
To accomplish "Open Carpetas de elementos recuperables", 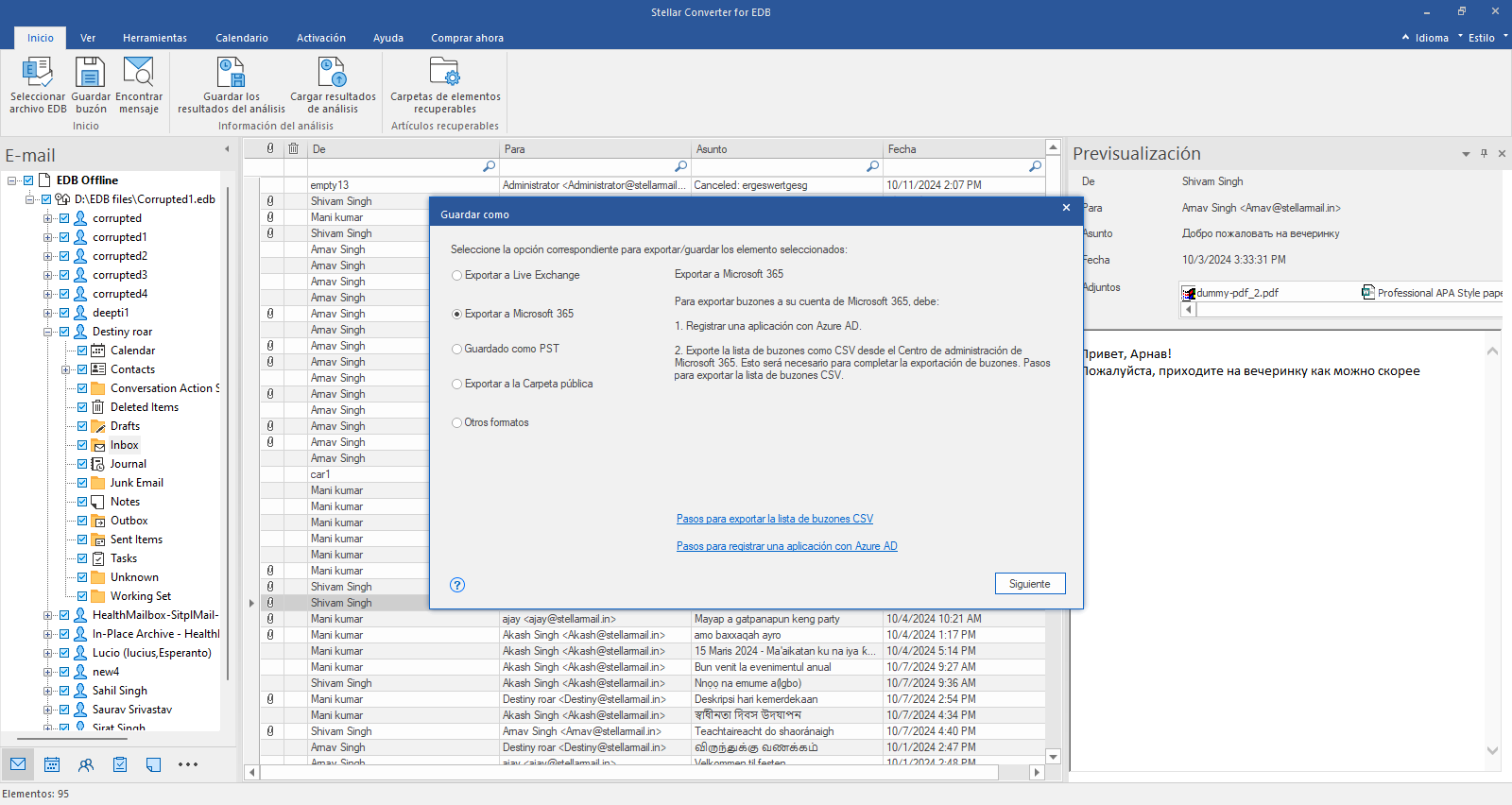I will pos(445,84).
